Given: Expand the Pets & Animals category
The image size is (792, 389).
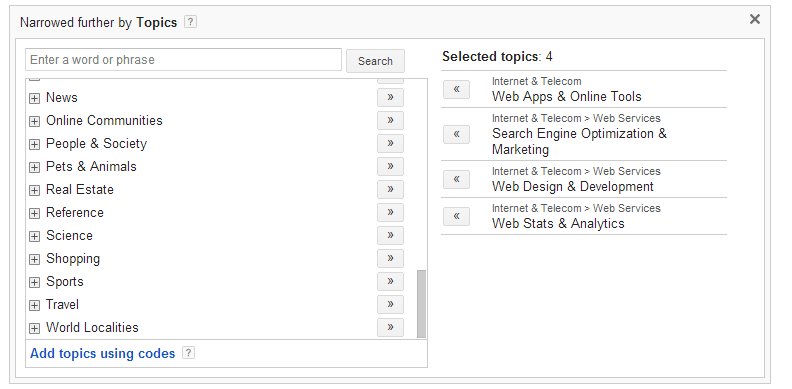Looking at the screenshot, I should click(x=34, y=167).
